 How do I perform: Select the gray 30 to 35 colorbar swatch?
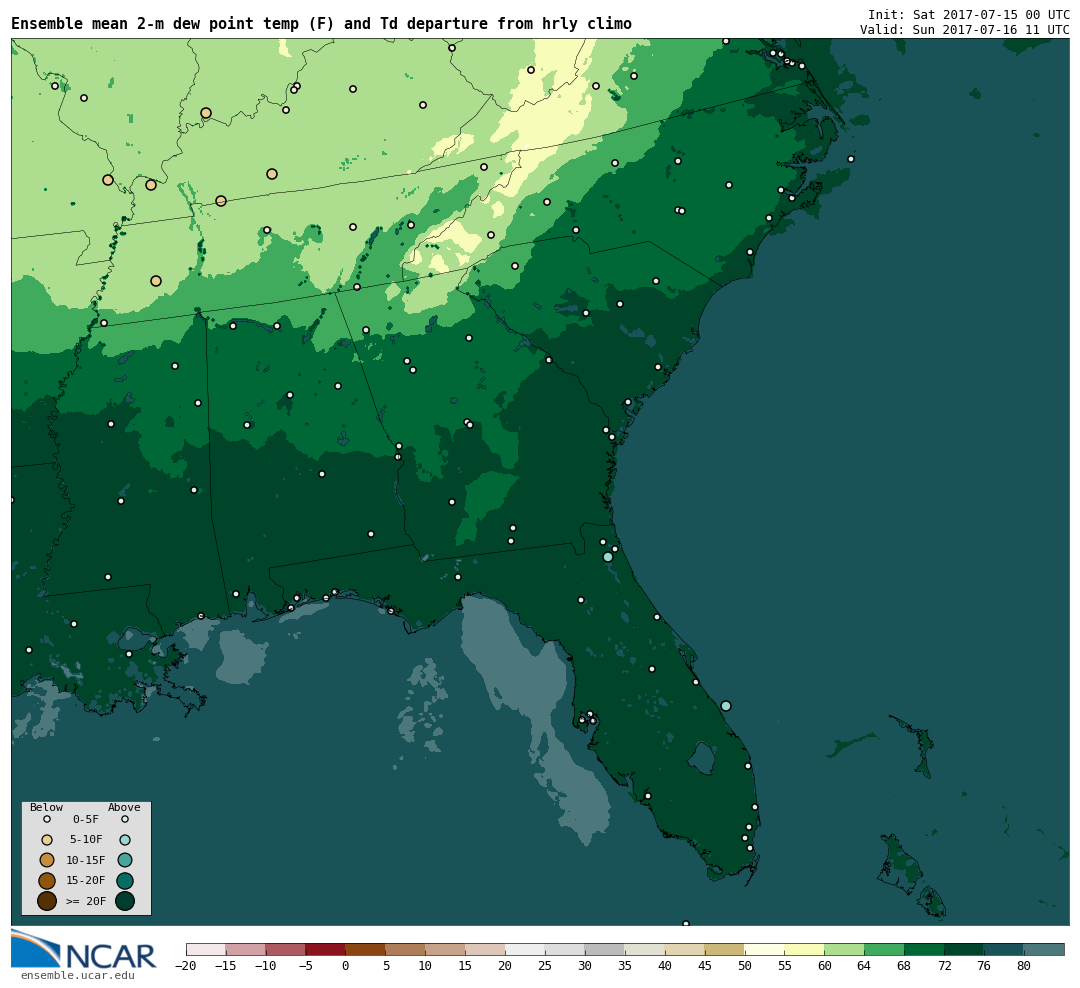coord(605,949)
